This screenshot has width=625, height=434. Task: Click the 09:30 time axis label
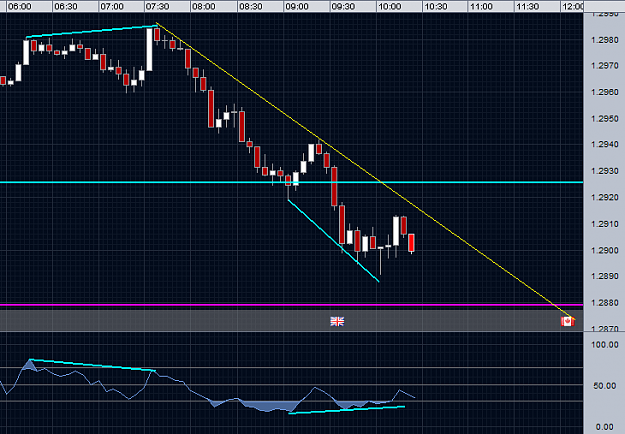point(343,7)
